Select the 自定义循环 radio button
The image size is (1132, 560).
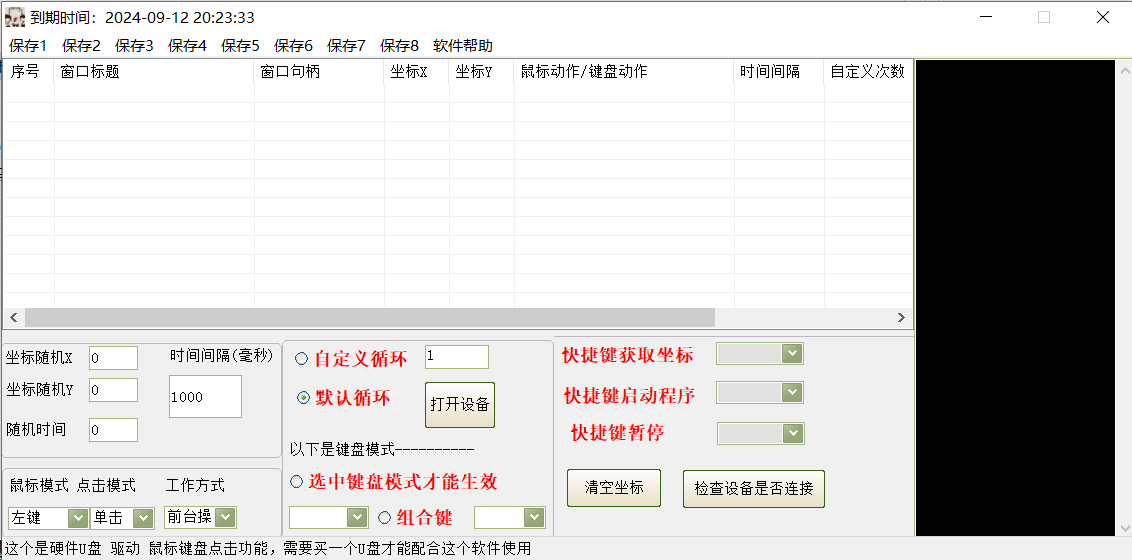click(x=302, y=359)
